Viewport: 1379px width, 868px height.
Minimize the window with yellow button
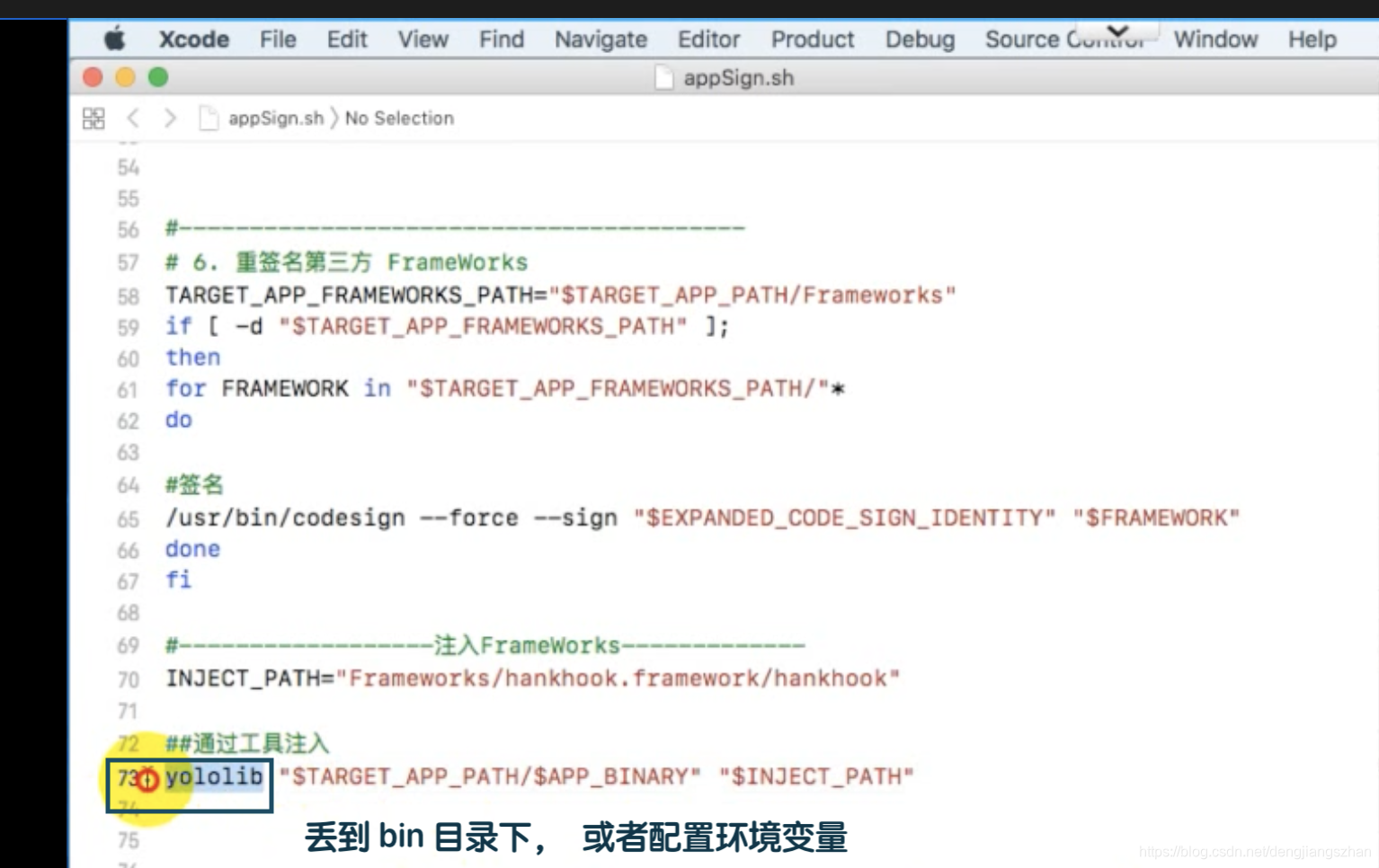click(125, 77)
